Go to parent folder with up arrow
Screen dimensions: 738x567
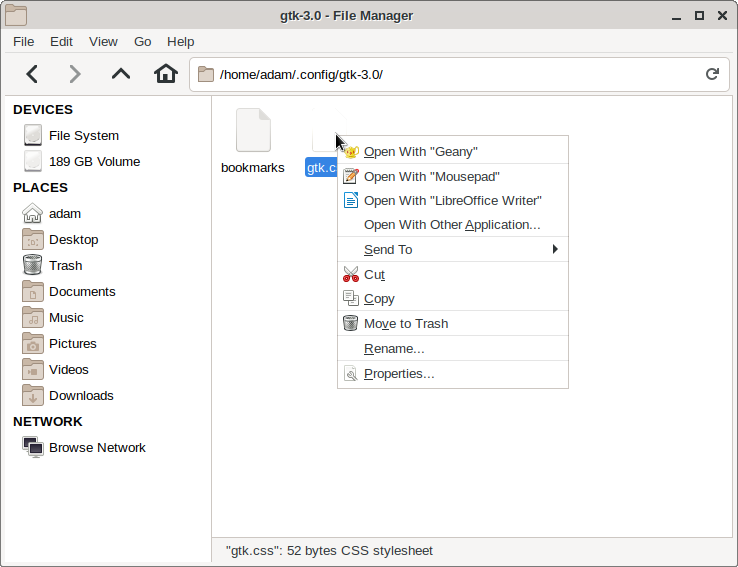(x=121, y=74)
